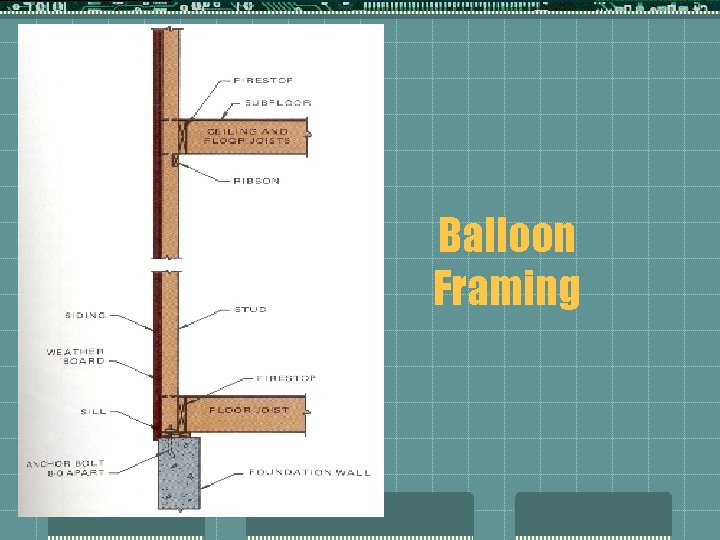Click the ANCHOR BOLT 8-0 APART label

coord(66,468)
